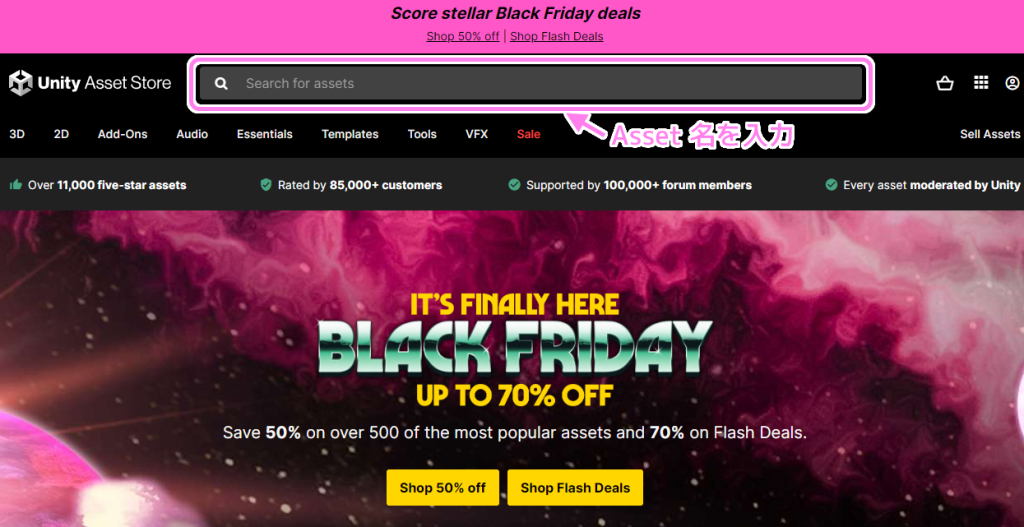Open the 3D category menu
Viewport: 1024px width, 527px height.
tap(17, 134)
